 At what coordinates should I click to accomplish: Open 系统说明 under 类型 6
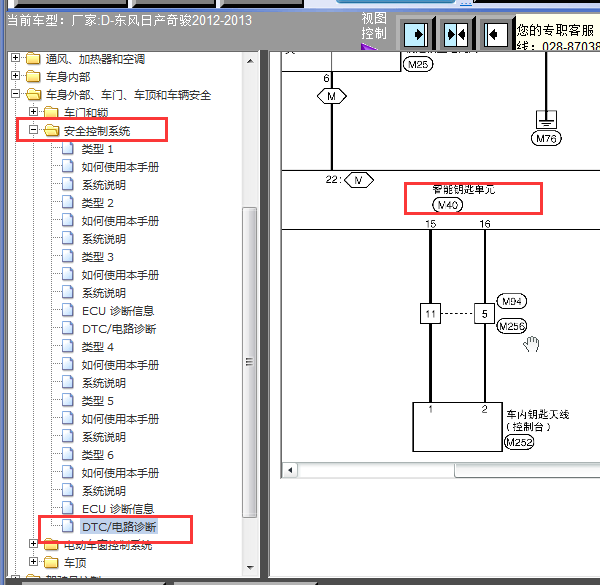104,490
